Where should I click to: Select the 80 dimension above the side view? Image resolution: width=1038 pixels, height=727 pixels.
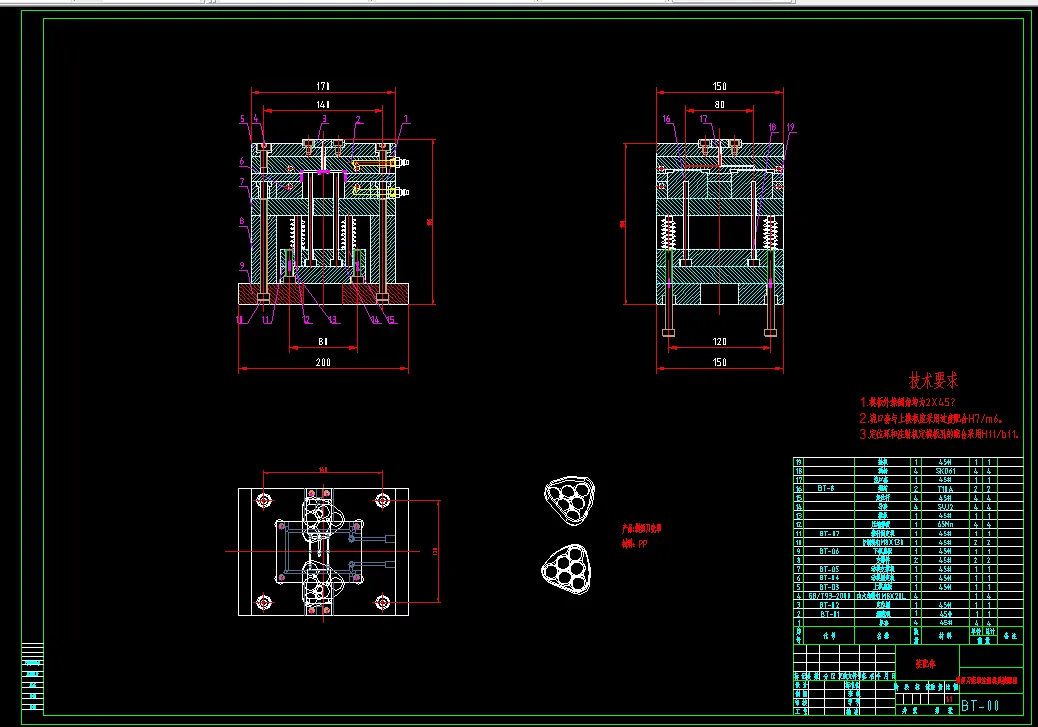[720, 105]
